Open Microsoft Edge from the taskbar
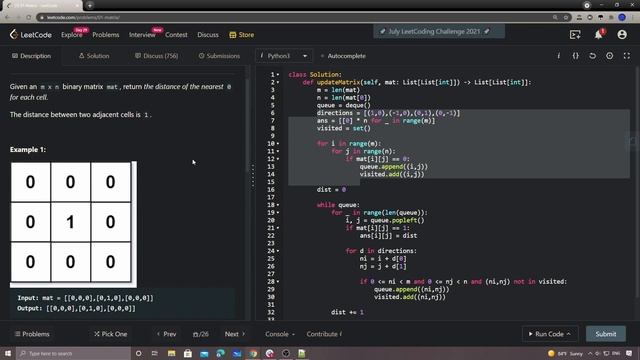Screen dimensions: 640x360 click(x=220, y=353)
